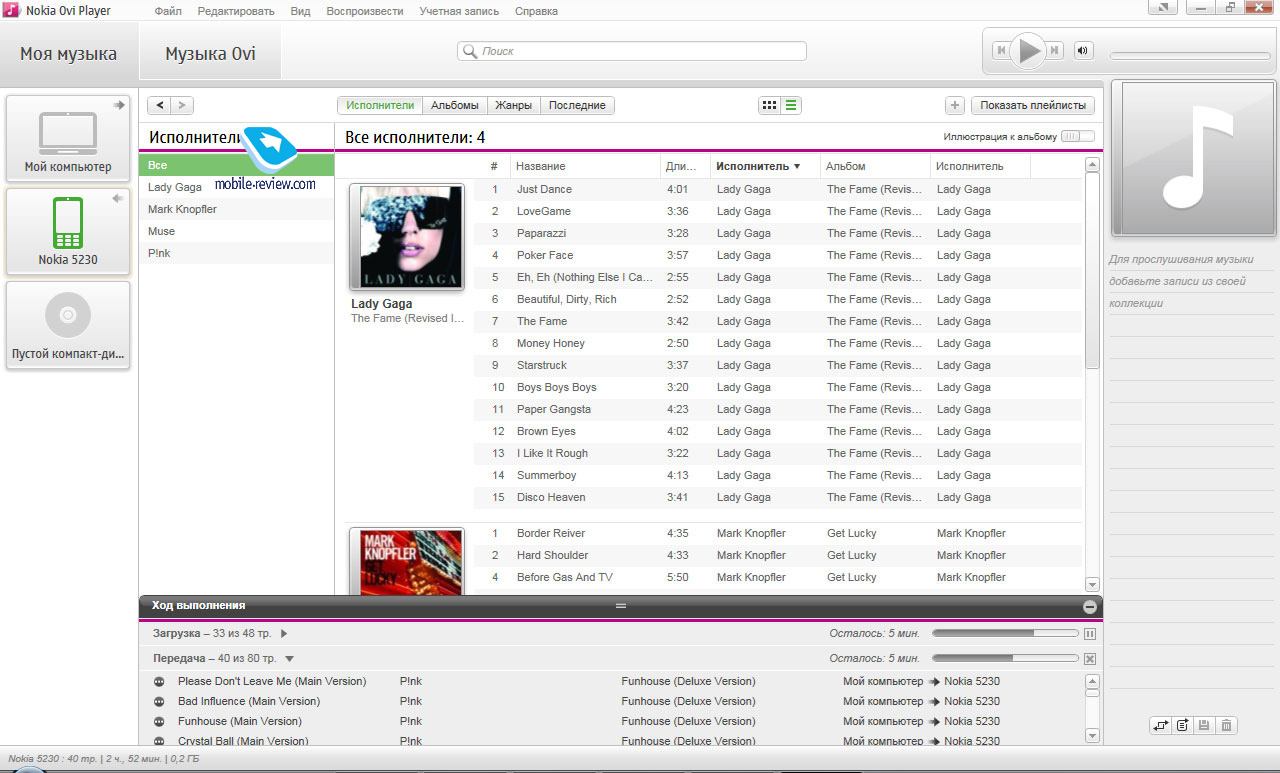
Task: Switch to Моя музыка tab
Action: pyautogui.click(x=68, y=54)
